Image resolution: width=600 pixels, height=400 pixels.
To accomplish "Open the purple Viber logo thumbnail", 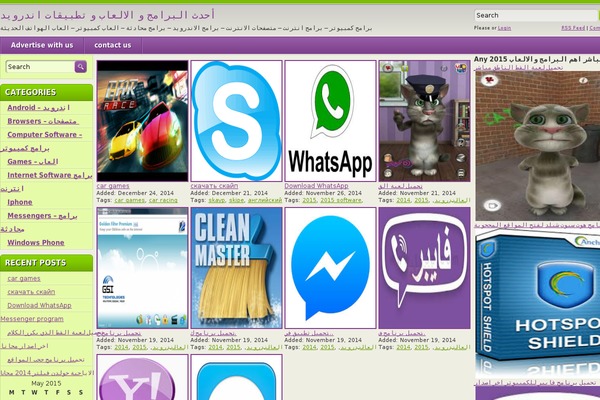I will coord(424,268).
